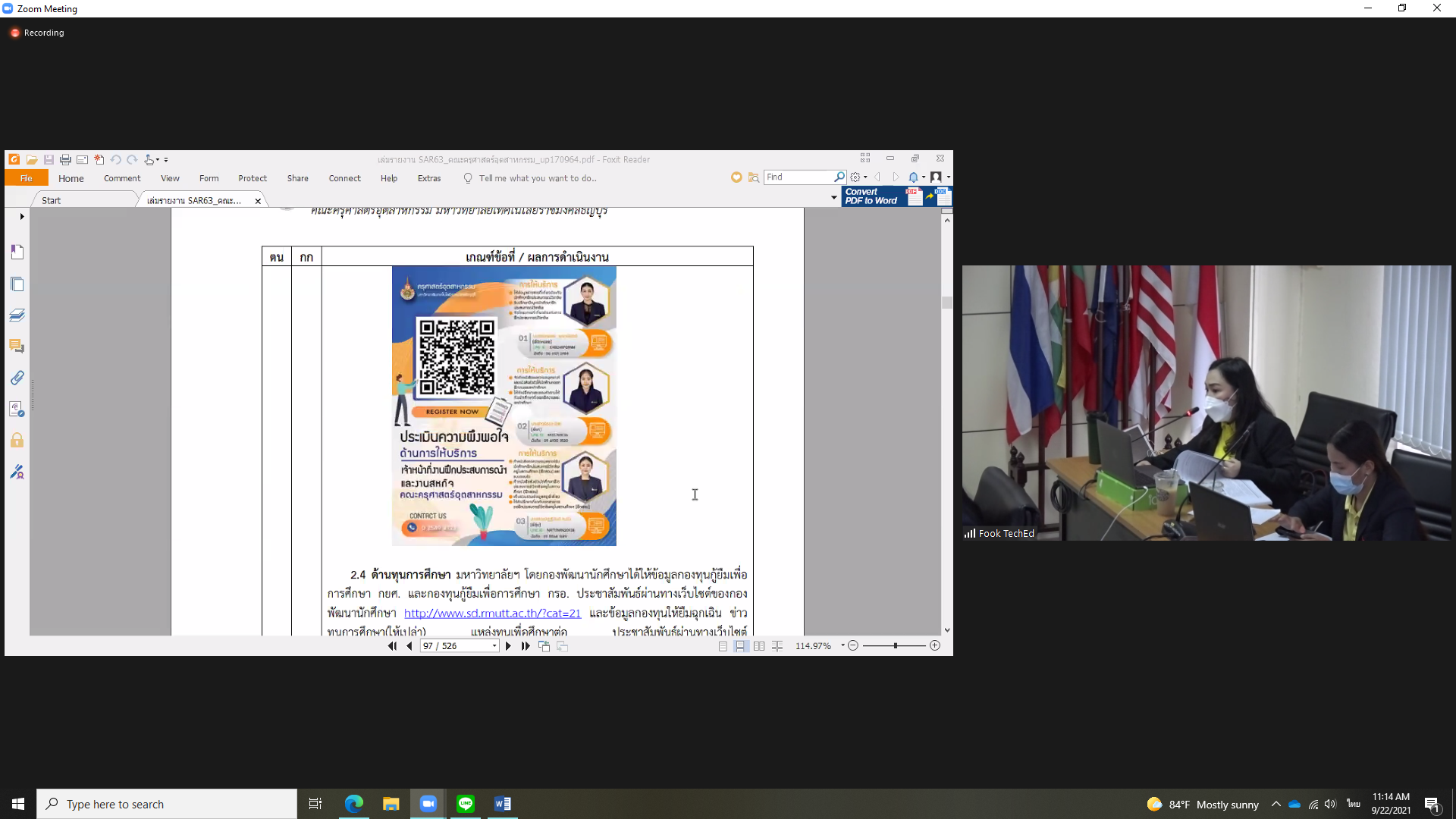Select continuous facing view mode

coord(777,646)
